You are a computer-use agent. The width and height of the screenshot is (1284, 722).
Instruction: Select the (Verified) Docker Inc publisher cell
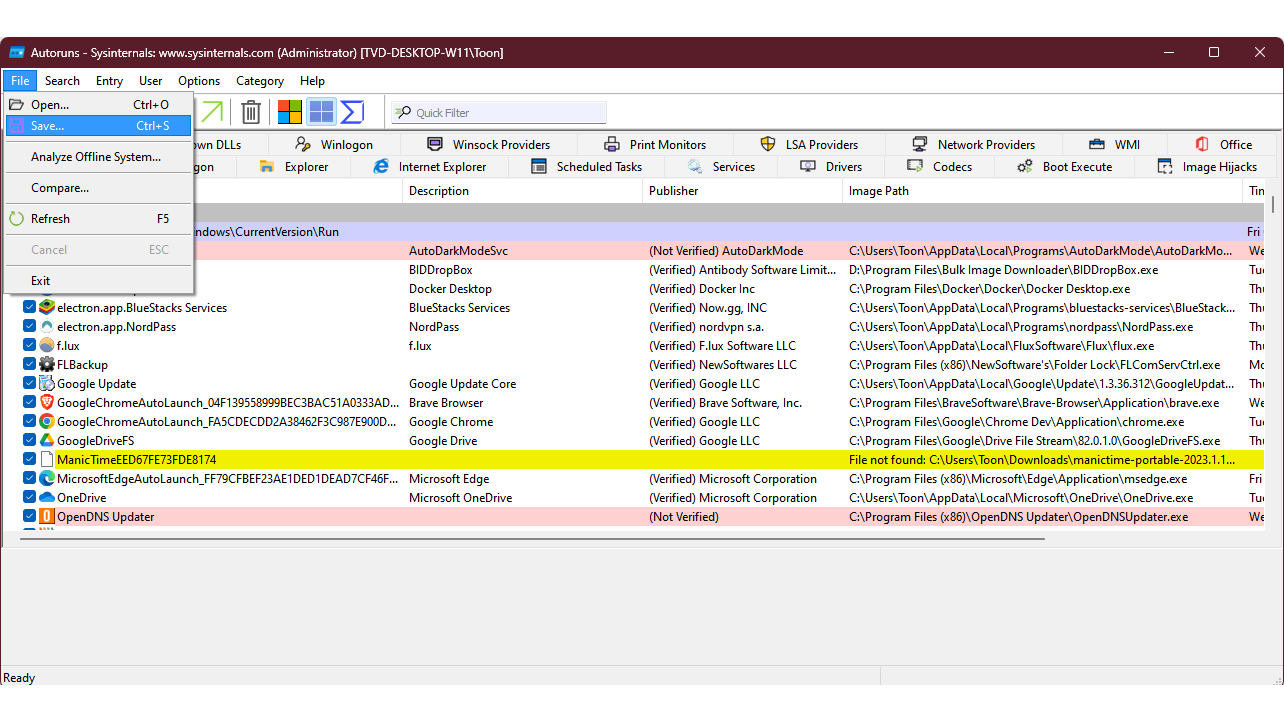[702, 289]
